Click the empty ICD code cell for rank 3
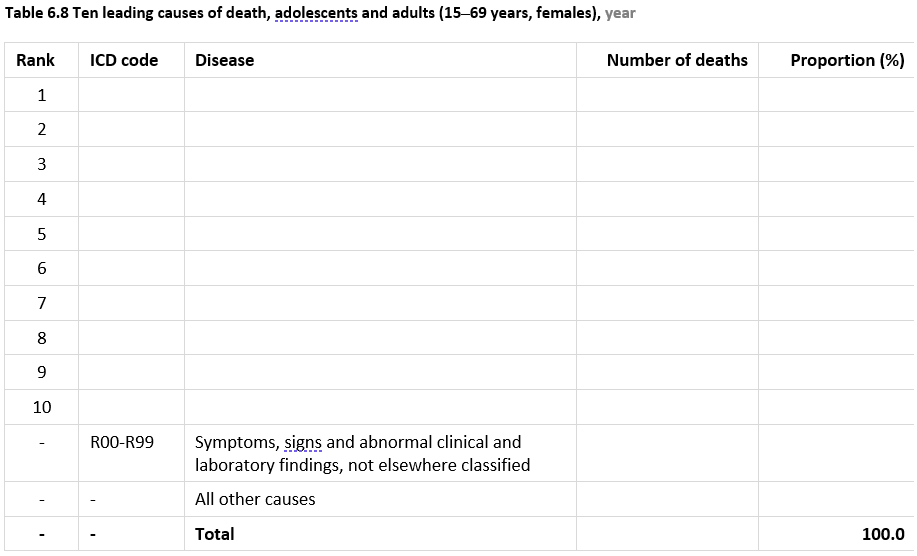The width and height of the screenshot is (917, 556). click(x=132, y=165)
